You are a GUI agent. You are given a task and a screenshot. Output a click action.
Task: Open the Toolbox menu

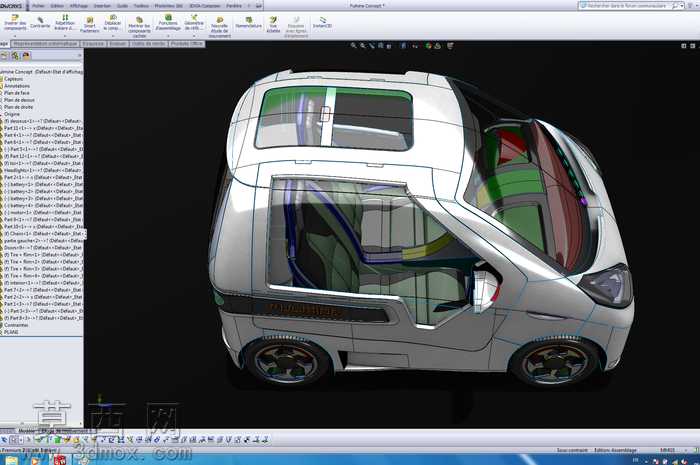pyautogui.click(x=141, y=6)
